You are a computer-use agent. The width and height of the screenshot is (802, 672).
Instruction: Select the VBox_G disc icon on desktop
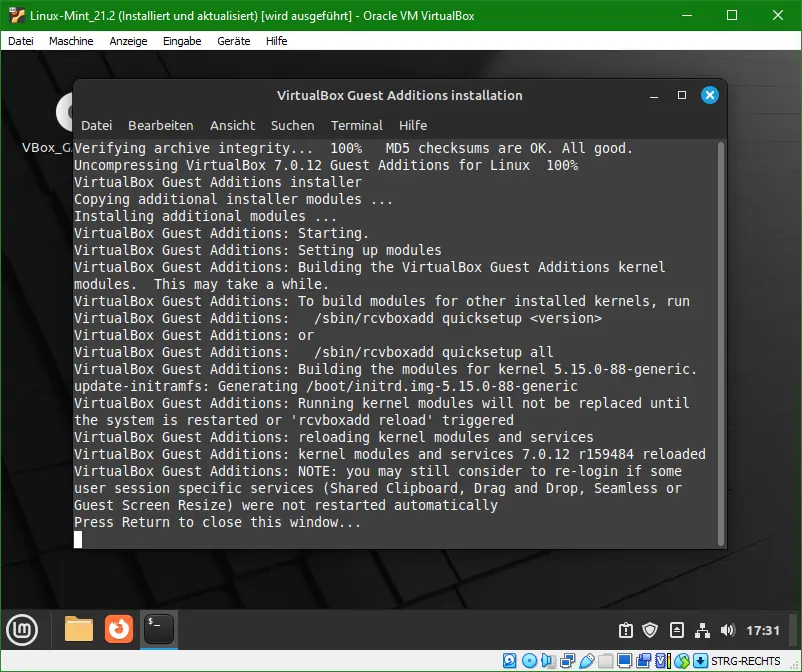(64, 111)
